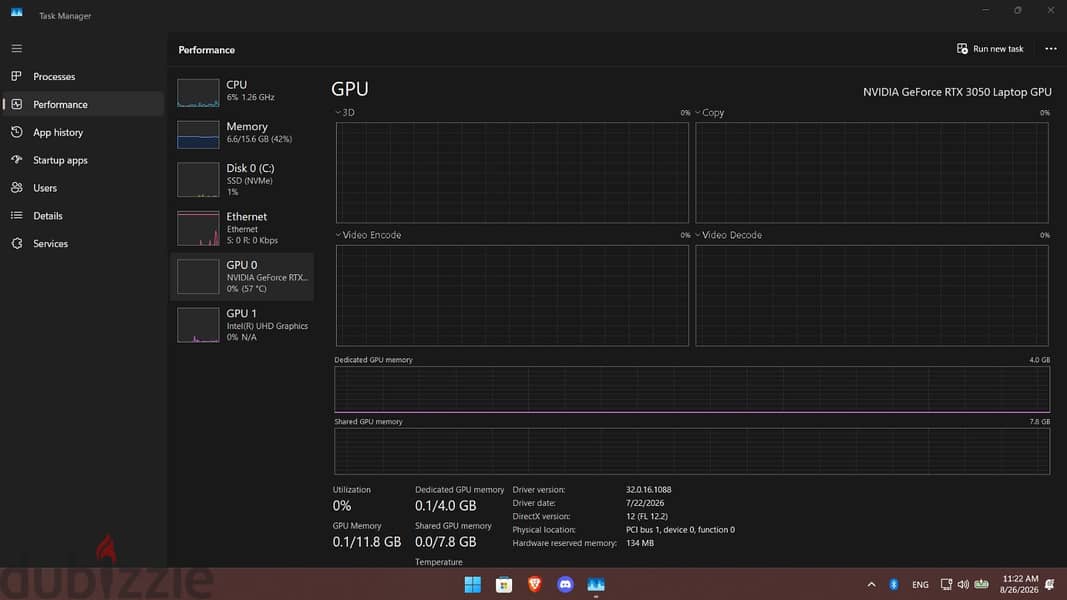This screenshot has height=600, width=1067.
Task: Go to the Details page
Action: click(x=83, y=216)
